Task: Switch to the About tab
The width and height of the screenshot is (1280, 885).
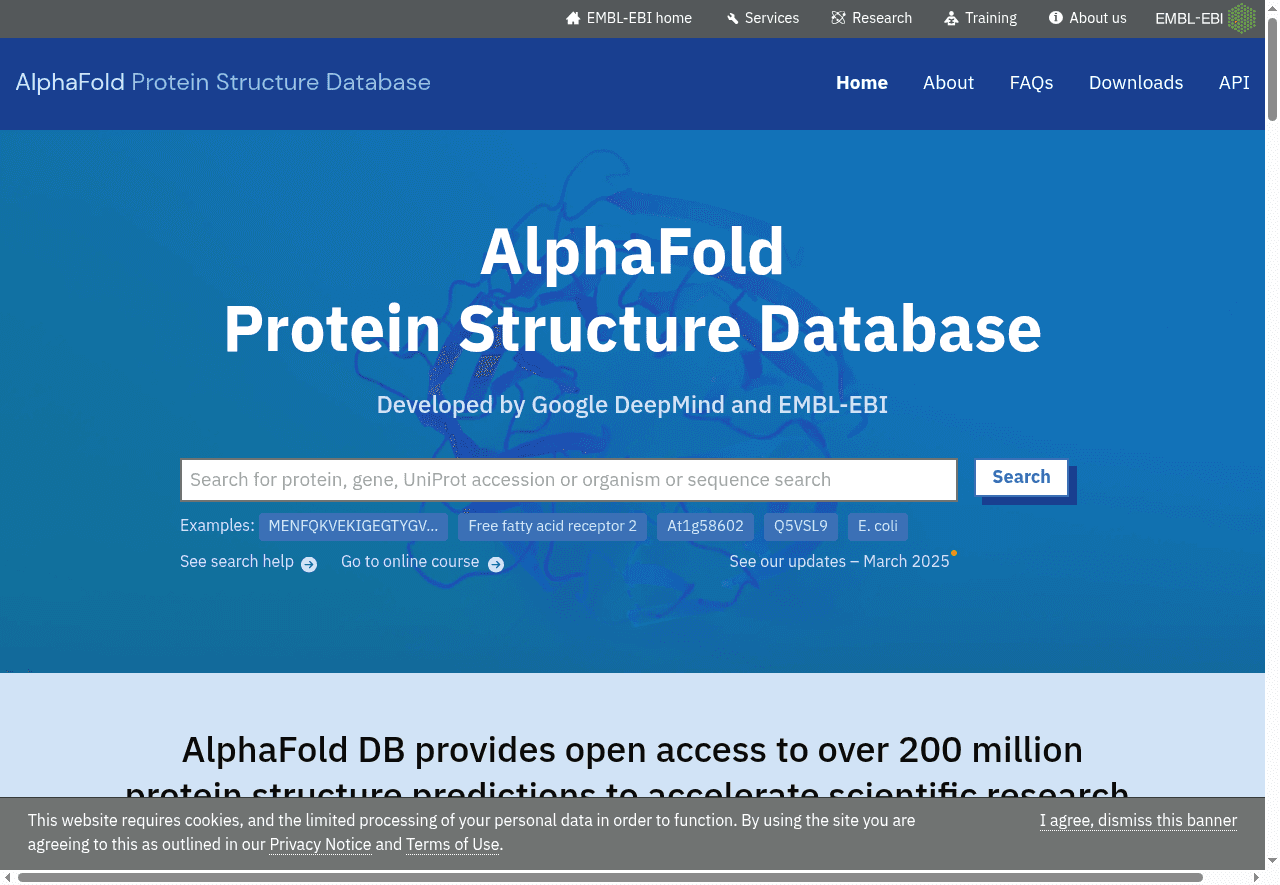Action: coord(948,83)
